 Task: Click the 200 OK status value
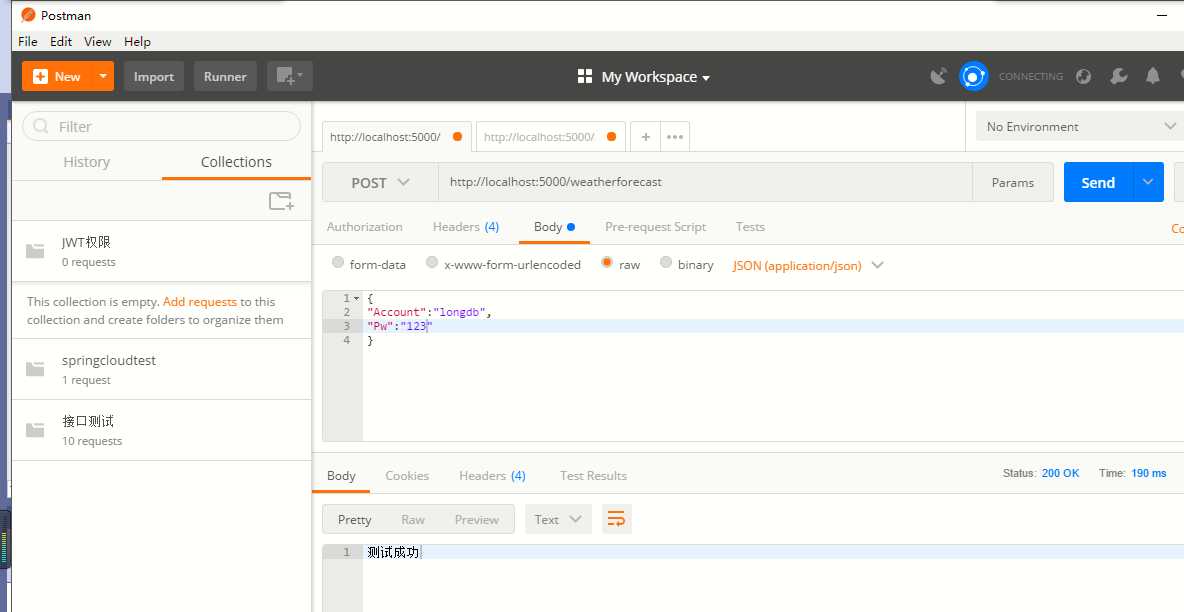coord(1060,473)
